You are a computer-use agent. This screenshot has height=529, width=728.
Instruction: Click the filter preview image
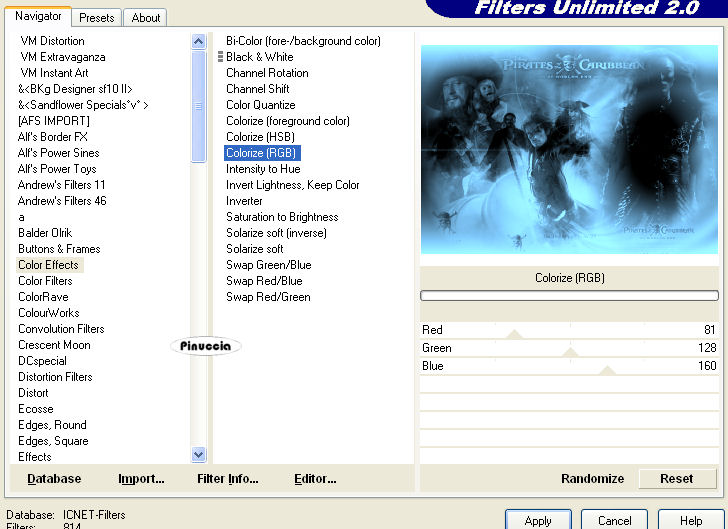569,150
